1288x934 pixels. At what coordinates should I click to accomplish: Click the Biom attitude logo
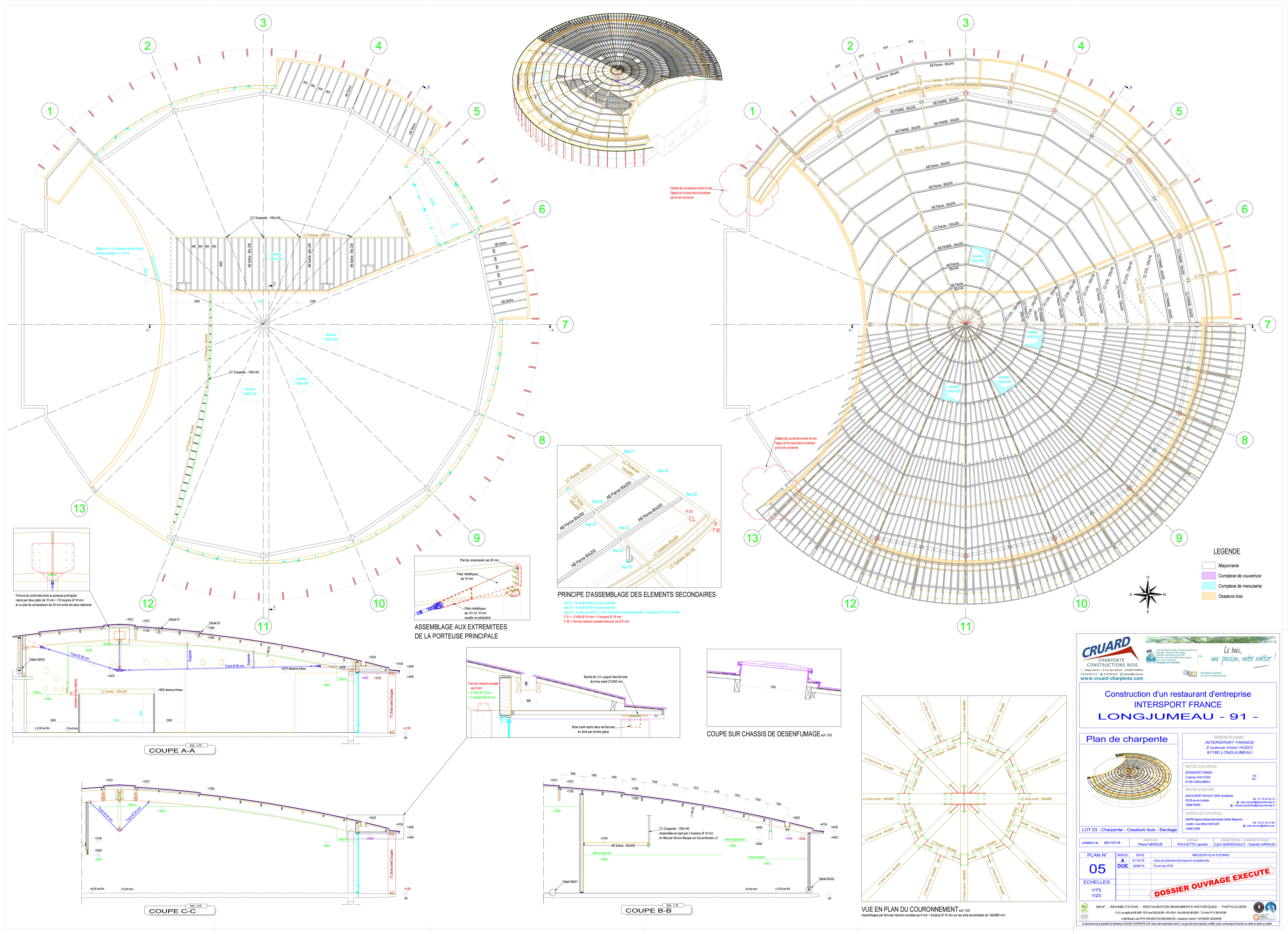1190,673
